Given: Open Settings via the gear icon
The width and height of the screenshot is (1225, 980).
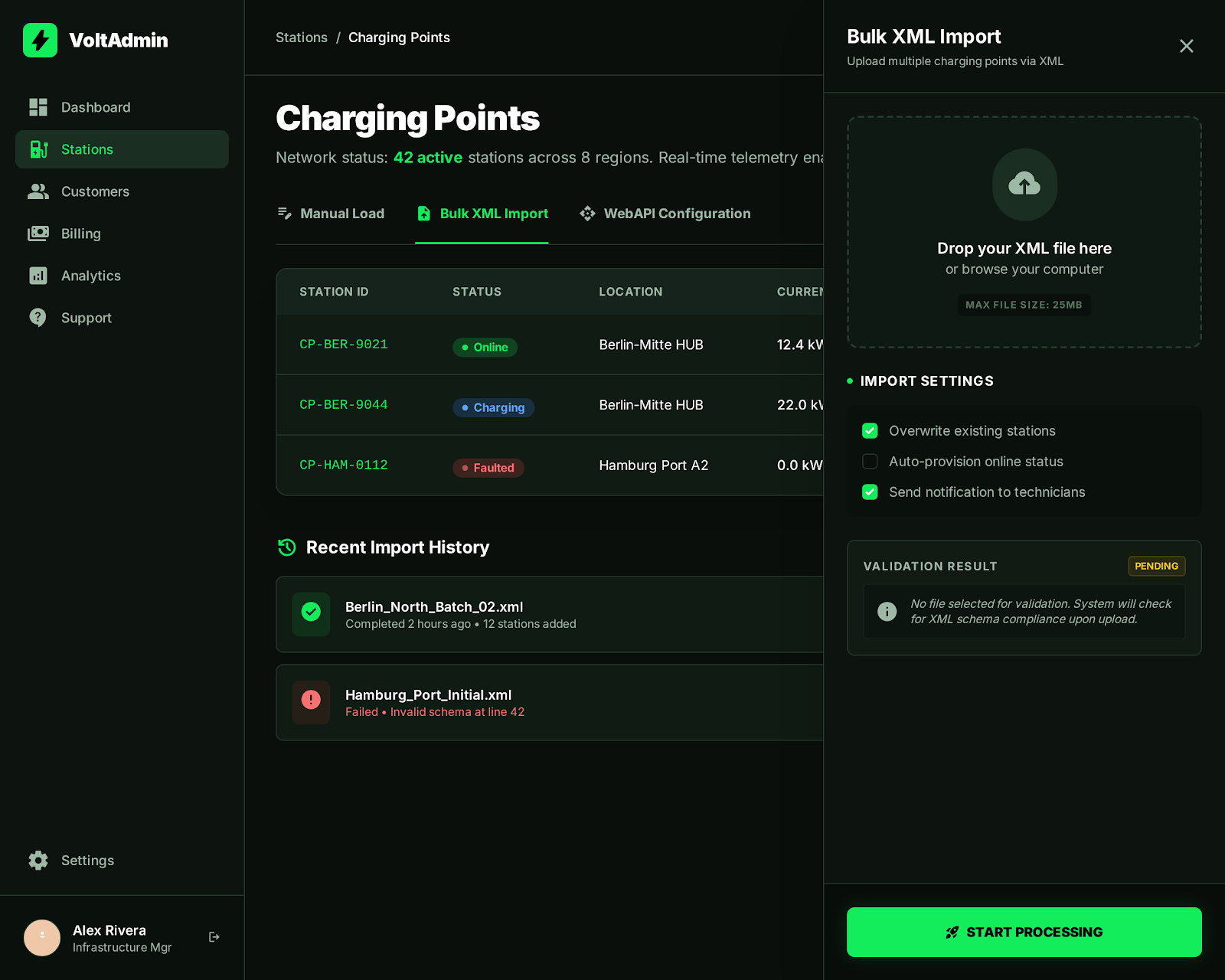Looking at the screenshot, I should pyautogui.click(x=38, y=860).
